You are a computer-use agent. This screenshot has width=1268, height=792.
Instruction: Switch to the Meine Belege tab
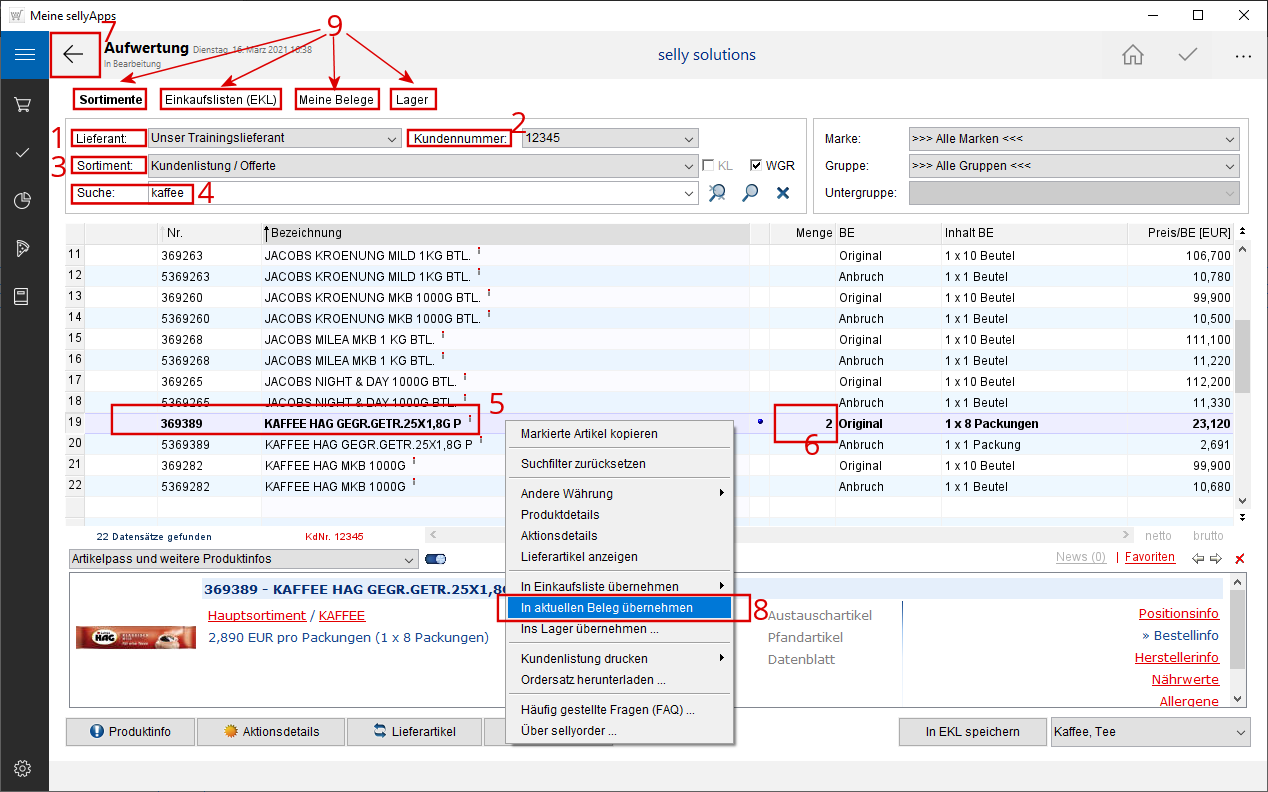(x=336, y=99)
